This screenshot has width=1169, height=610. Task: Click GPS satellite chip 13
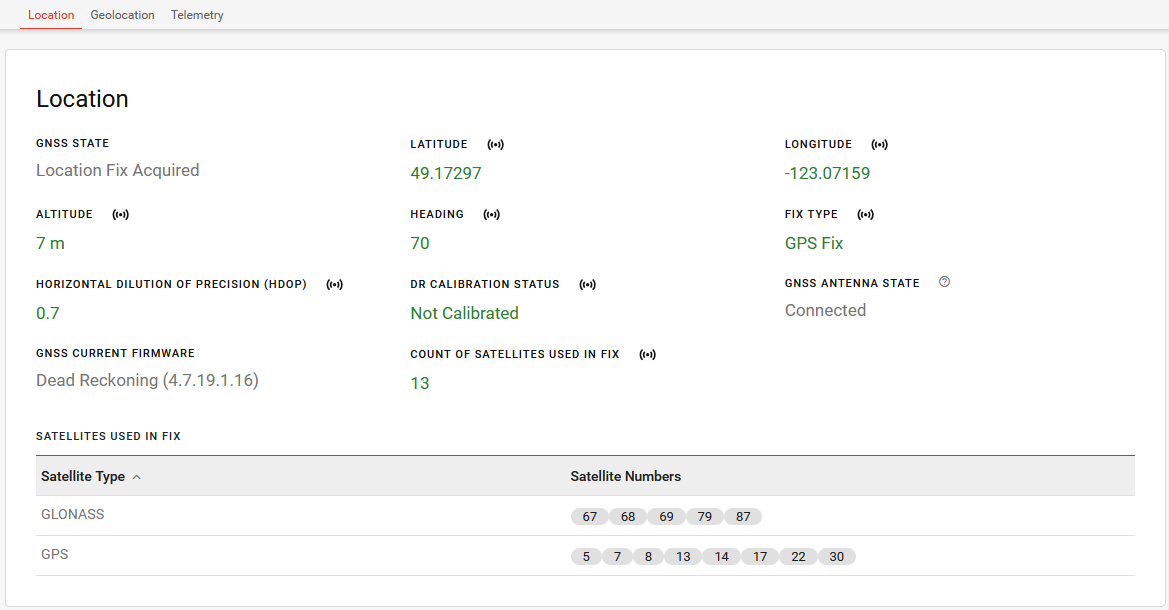[x=683, y=557]
